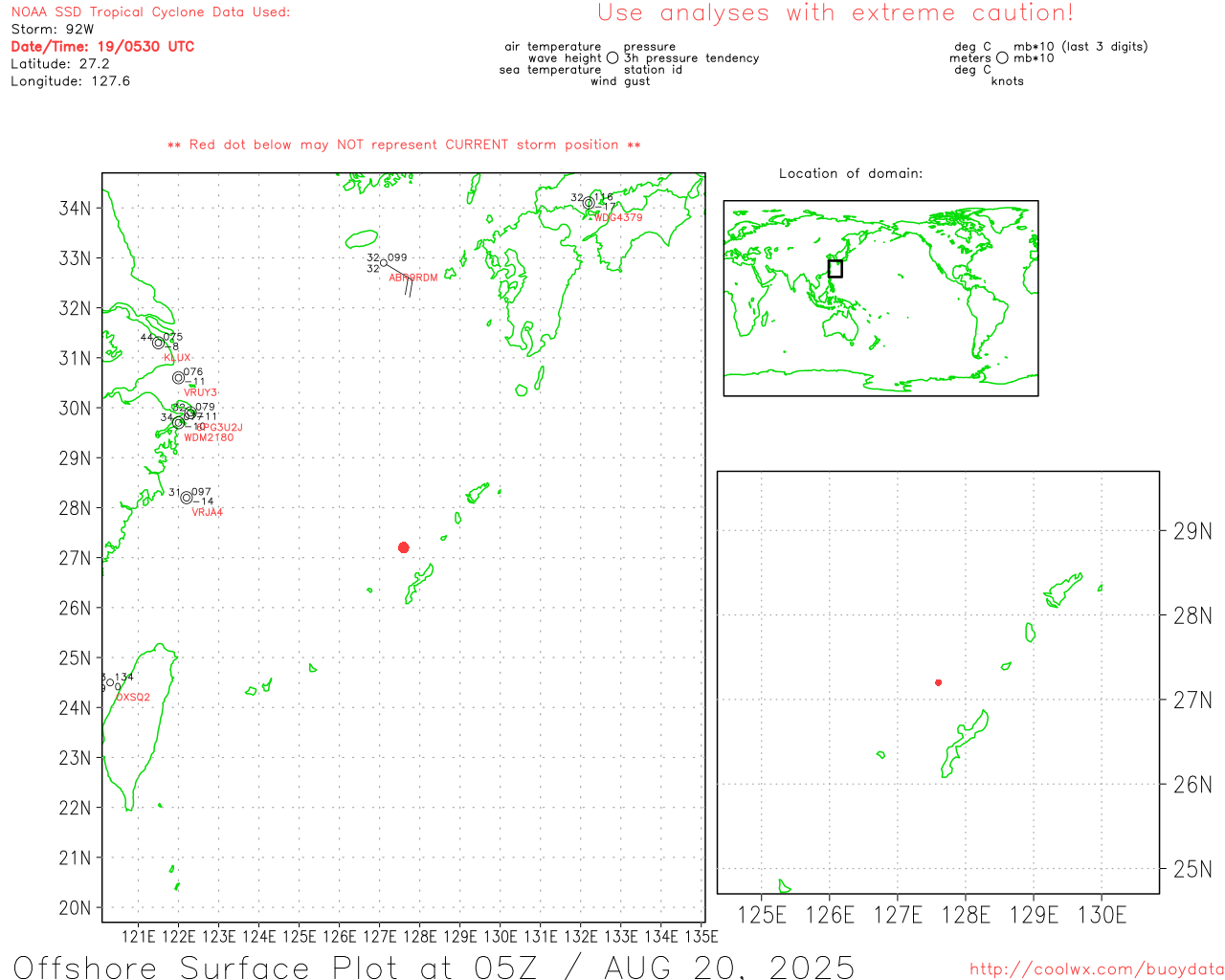
Task: Click the station marker near OXSQ2 by Taiwan
Action: pyautogui.click(x=110, y=682)
